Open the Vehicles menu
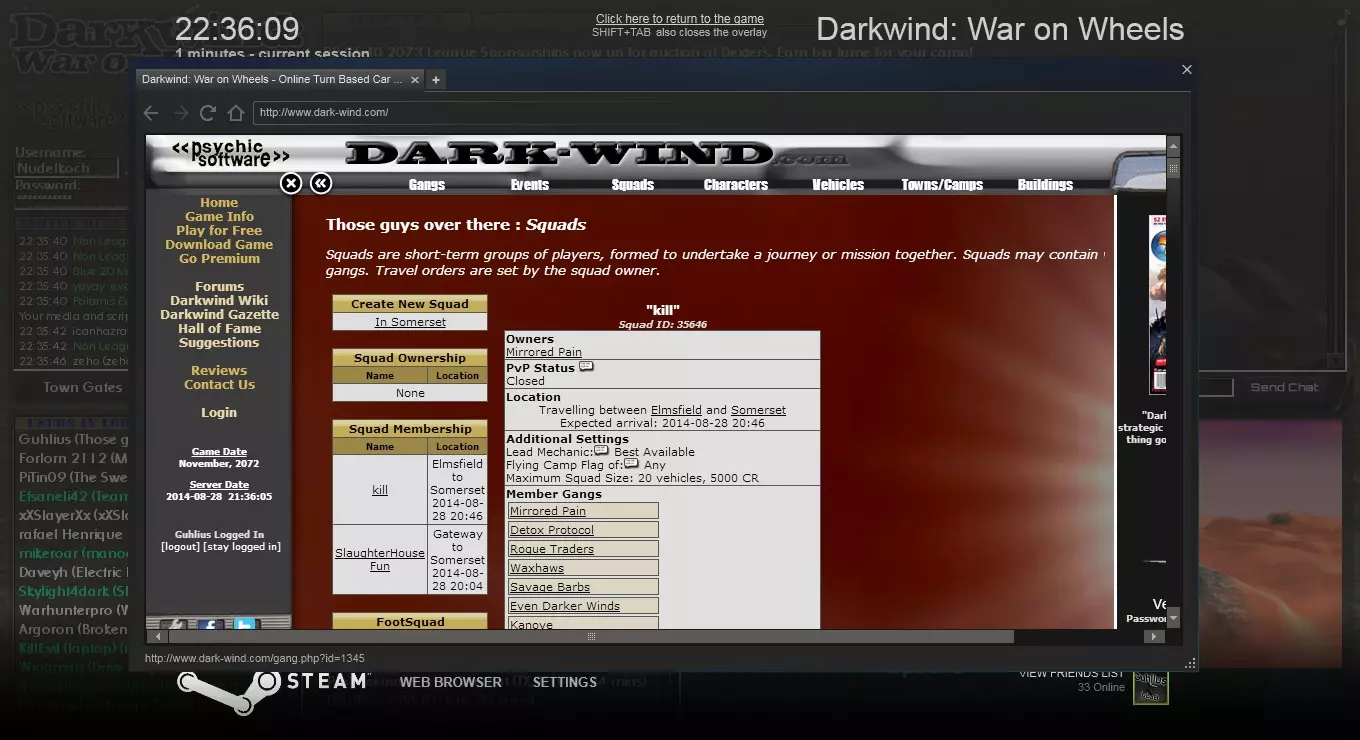This screenshot has height=740, width=1360. 838,185
